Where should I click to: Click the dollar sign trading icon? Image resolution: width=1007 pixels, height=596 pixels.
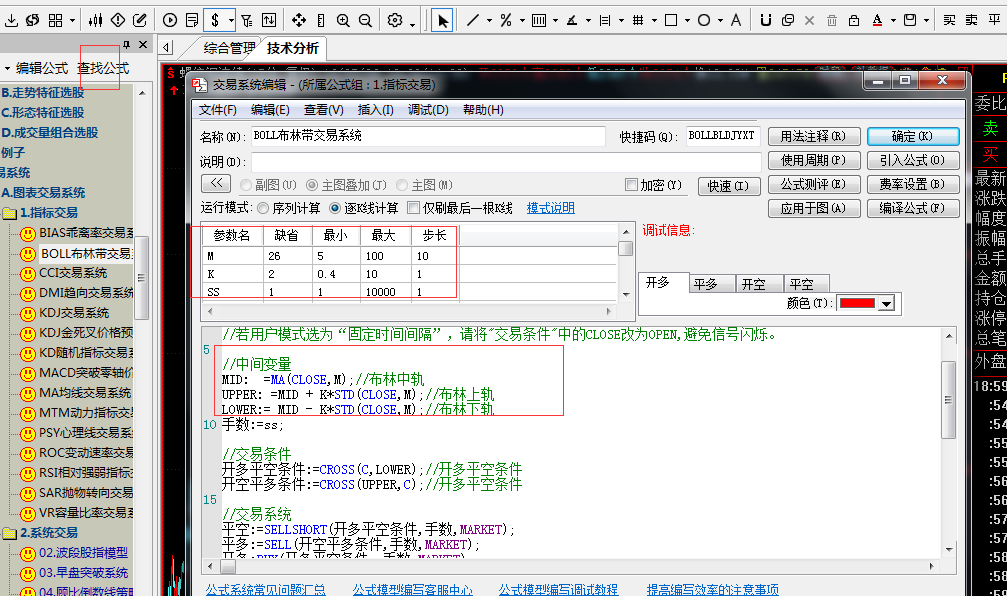tap(215, 21)
